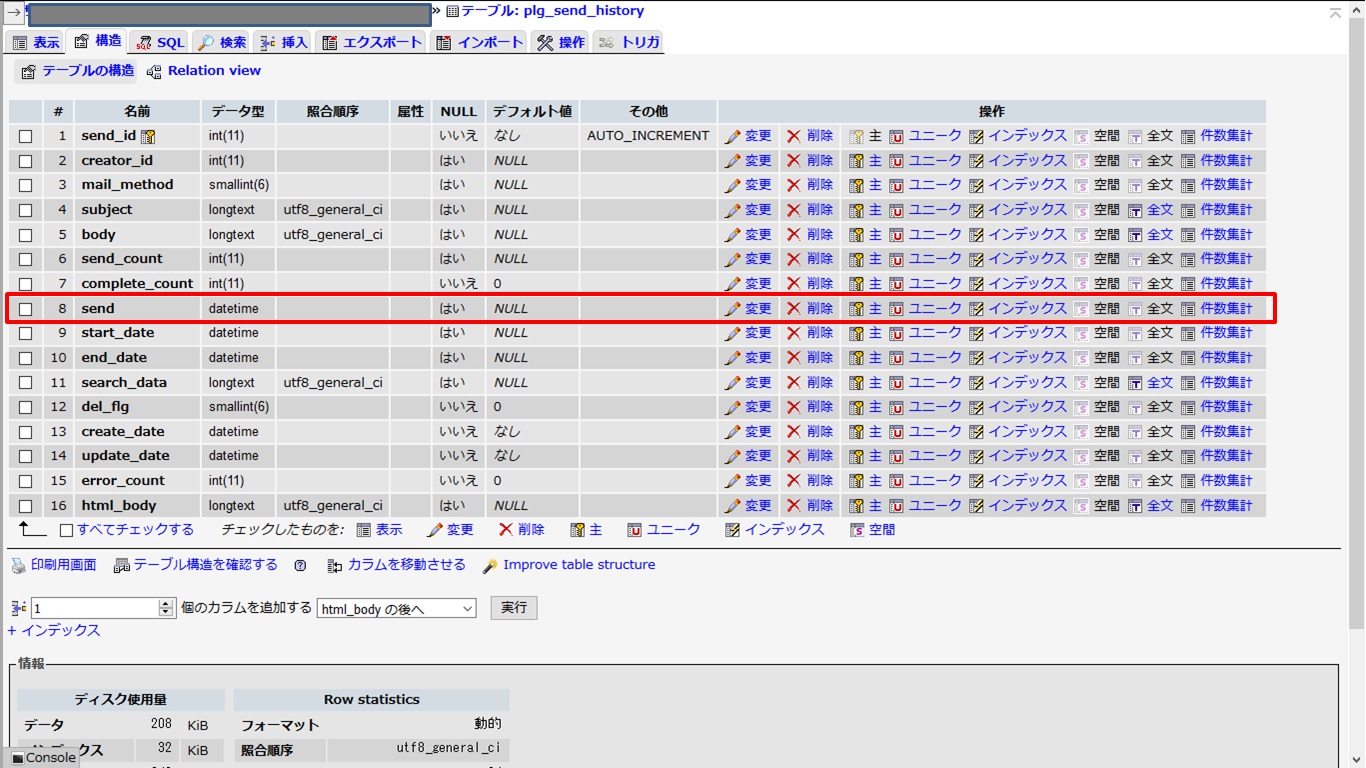Toggle the すべてチェックする checkbox
This screenshot has width=1366, height=768.
[67, 531]
